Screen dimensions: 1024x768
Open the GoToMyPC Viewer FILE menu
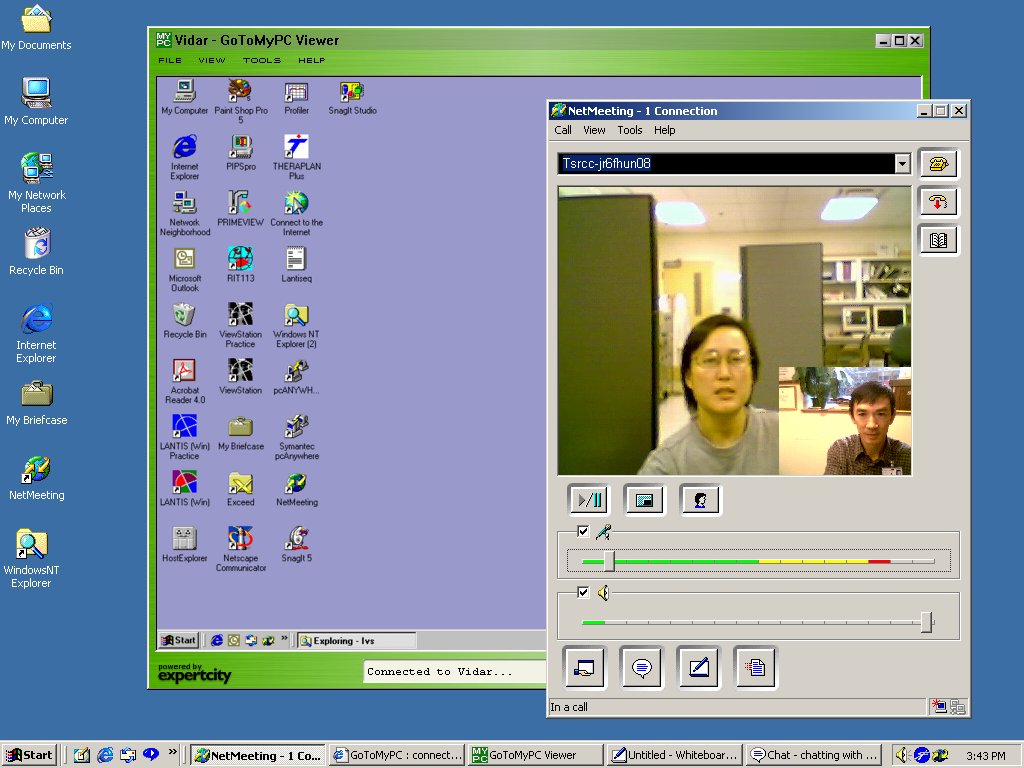click(170, 60)
